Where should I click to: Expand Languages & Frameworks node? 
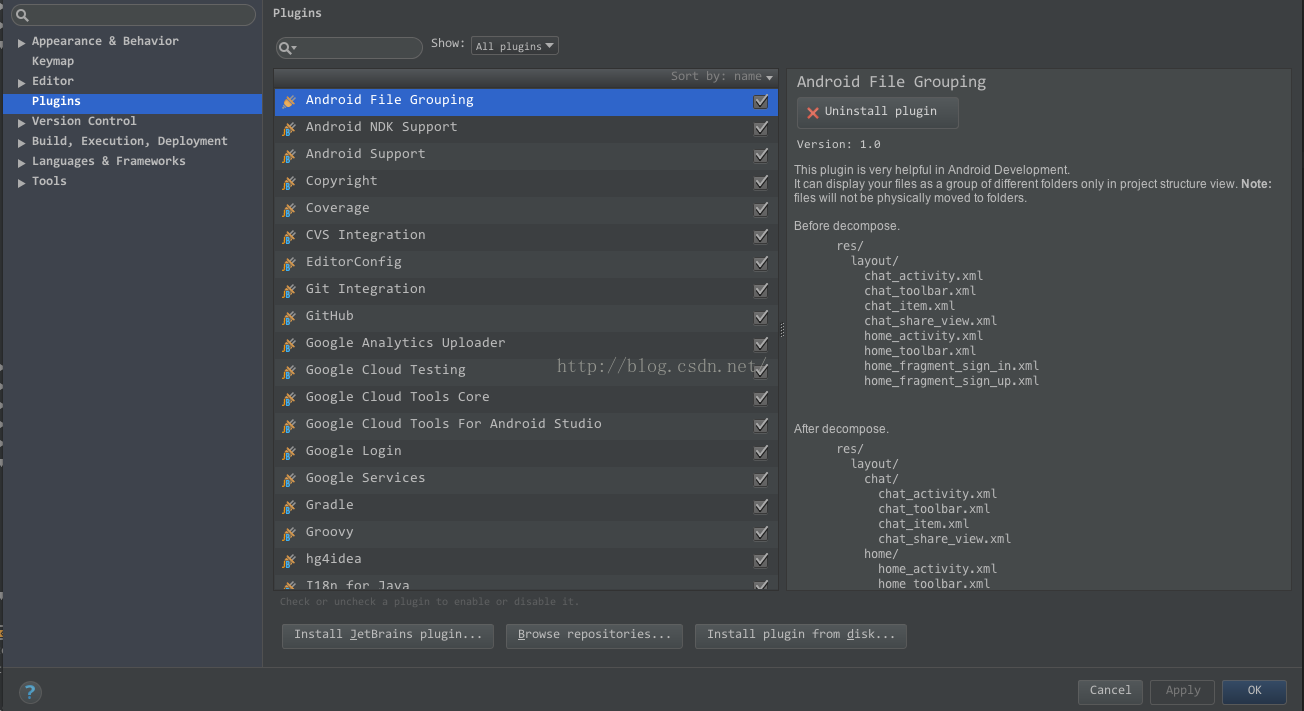click(22, 162)
